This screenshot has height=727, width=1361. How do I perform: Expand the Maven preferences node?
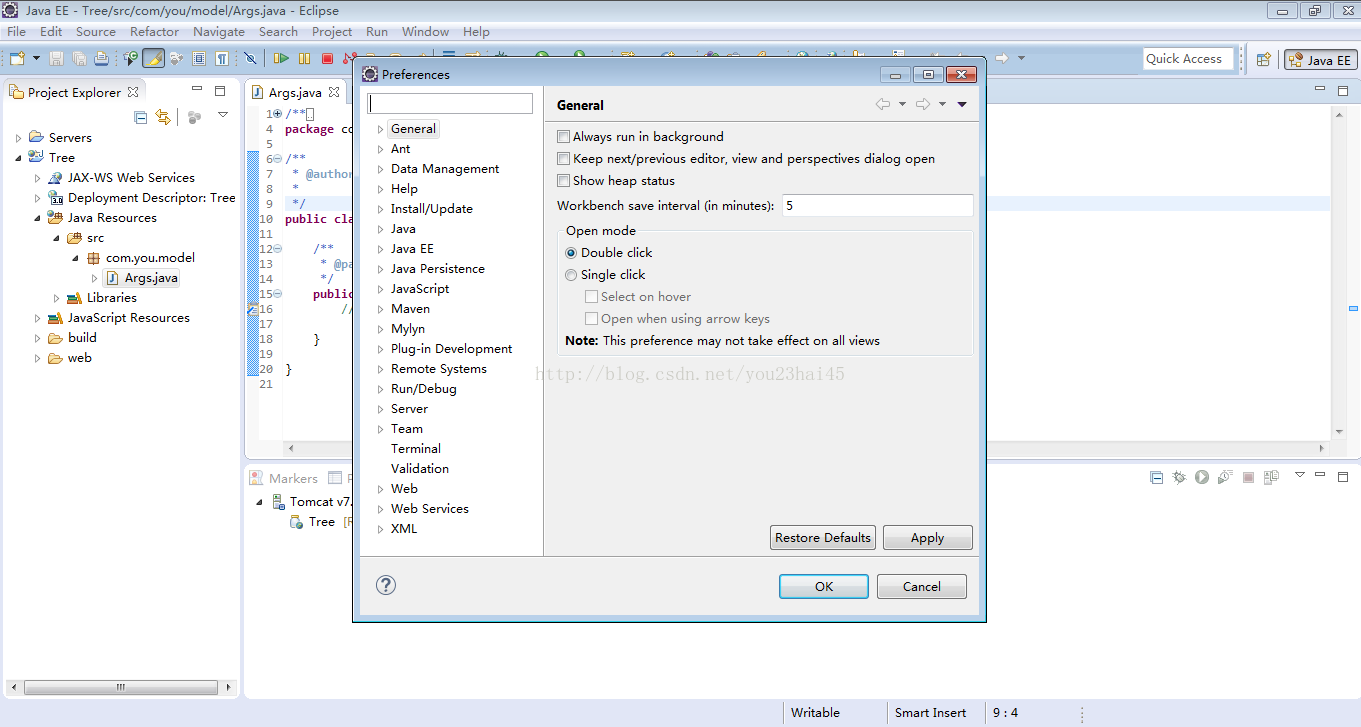point(380,309)
